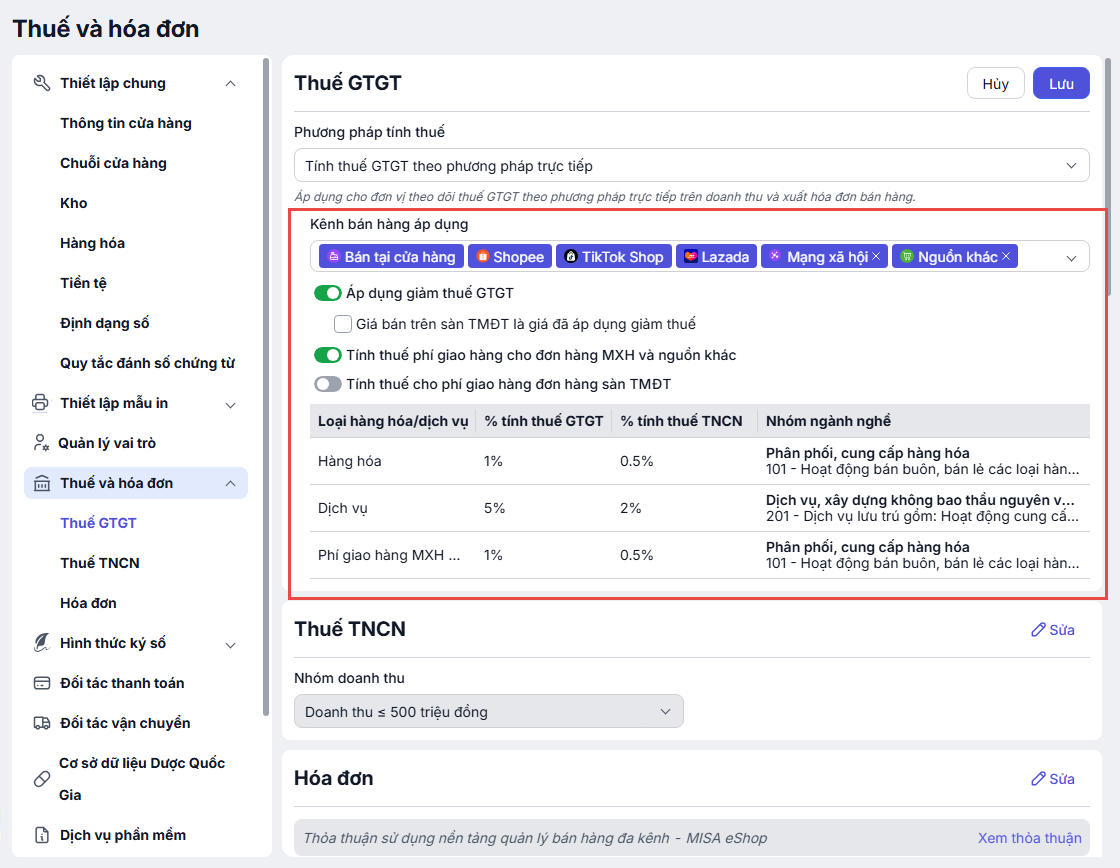The width and height of the screenshot is (1120, 868).
Task: Enable tax for sàn TMĐT delivery fee
Action: point(327,384)
